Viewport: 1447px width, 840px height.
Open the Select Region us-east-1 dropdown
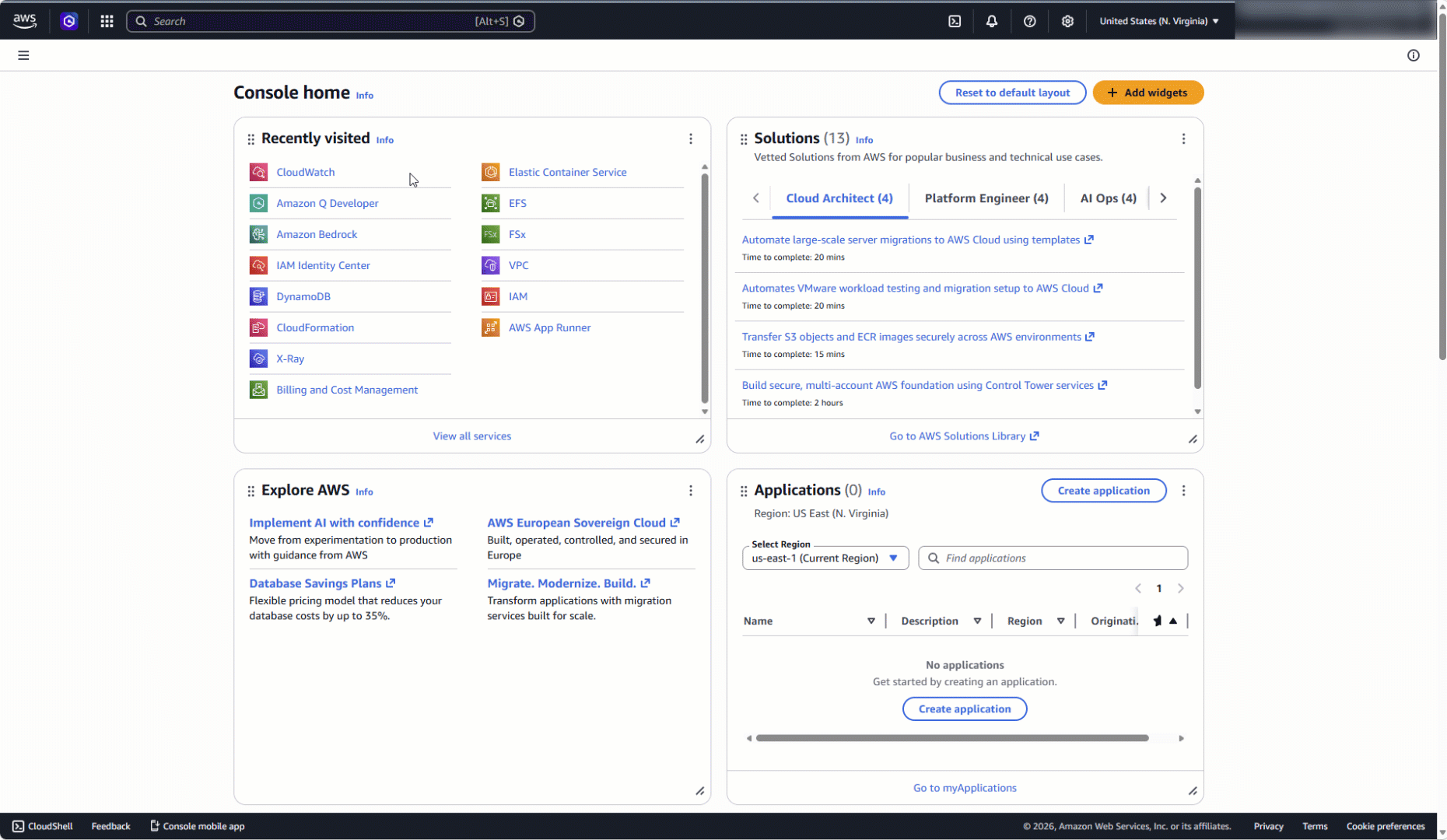[825, 558]
